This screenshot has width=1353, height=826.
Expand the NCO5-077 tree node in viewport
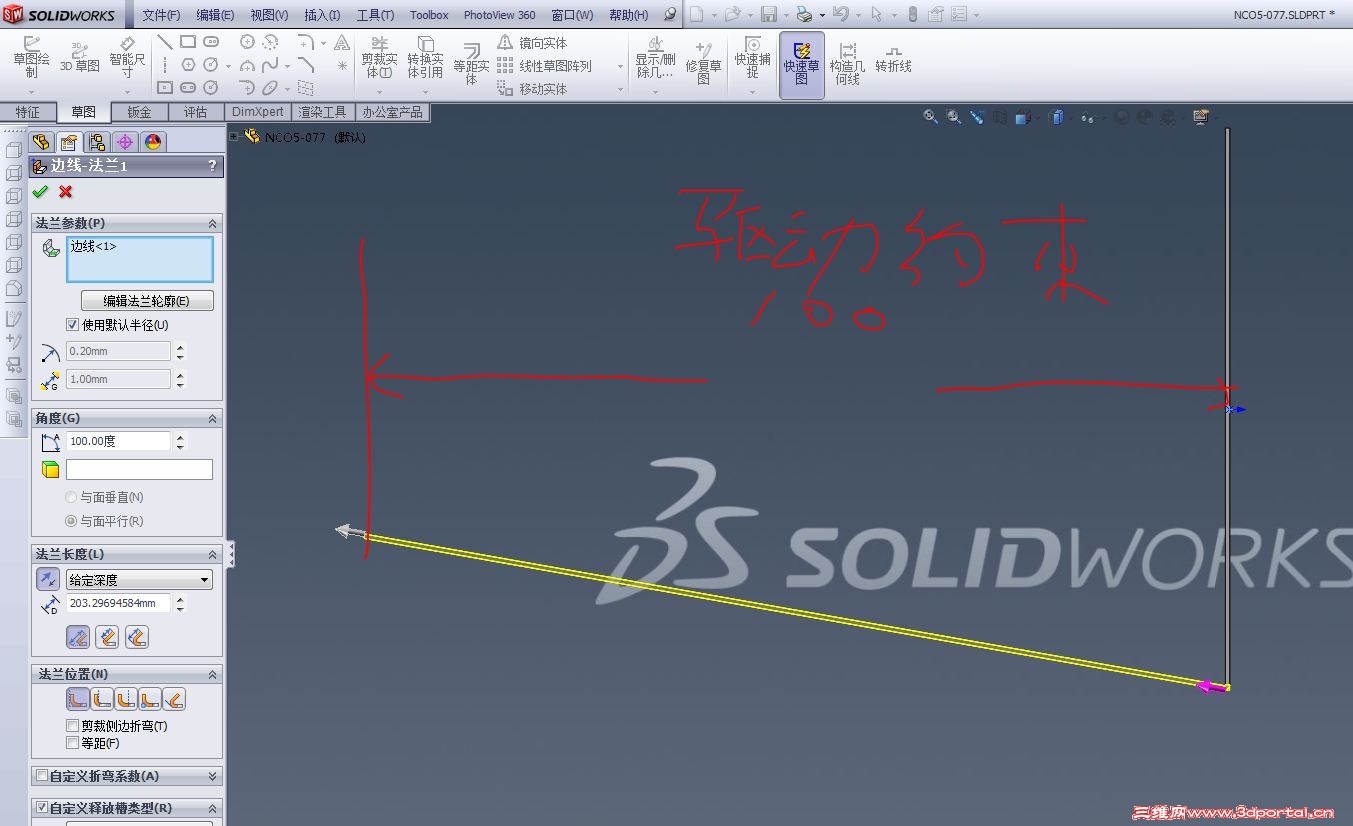[234, 137]
